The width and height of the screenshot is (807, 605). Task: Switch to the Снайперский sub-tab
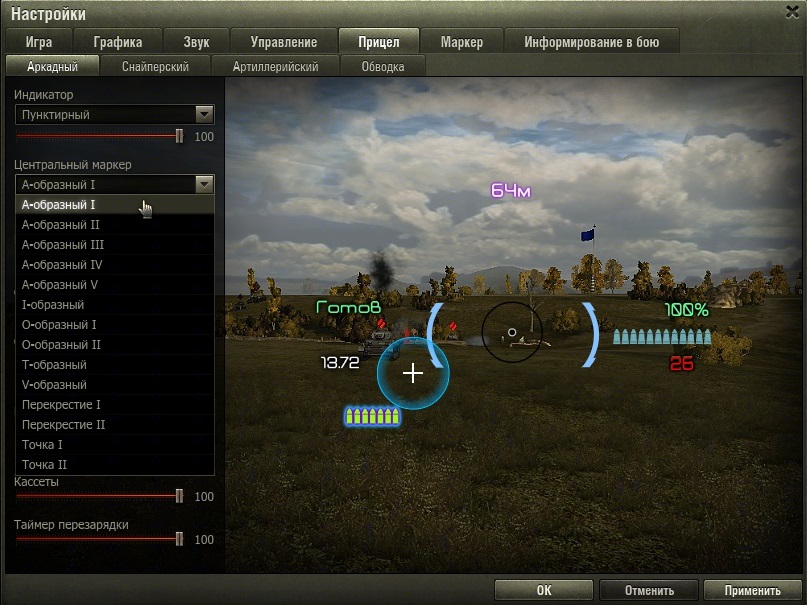click(x=155, y=66)
